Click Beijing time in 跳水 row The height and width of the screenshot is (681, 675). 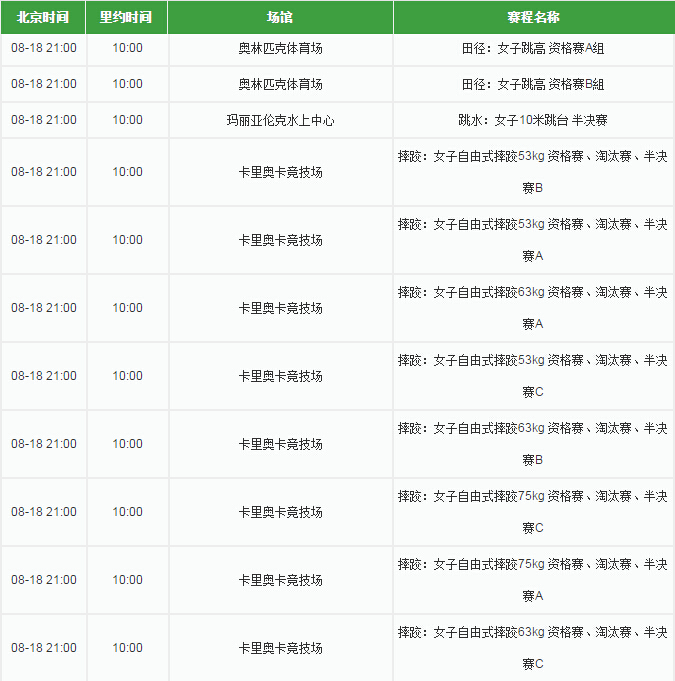pos(43,120)
